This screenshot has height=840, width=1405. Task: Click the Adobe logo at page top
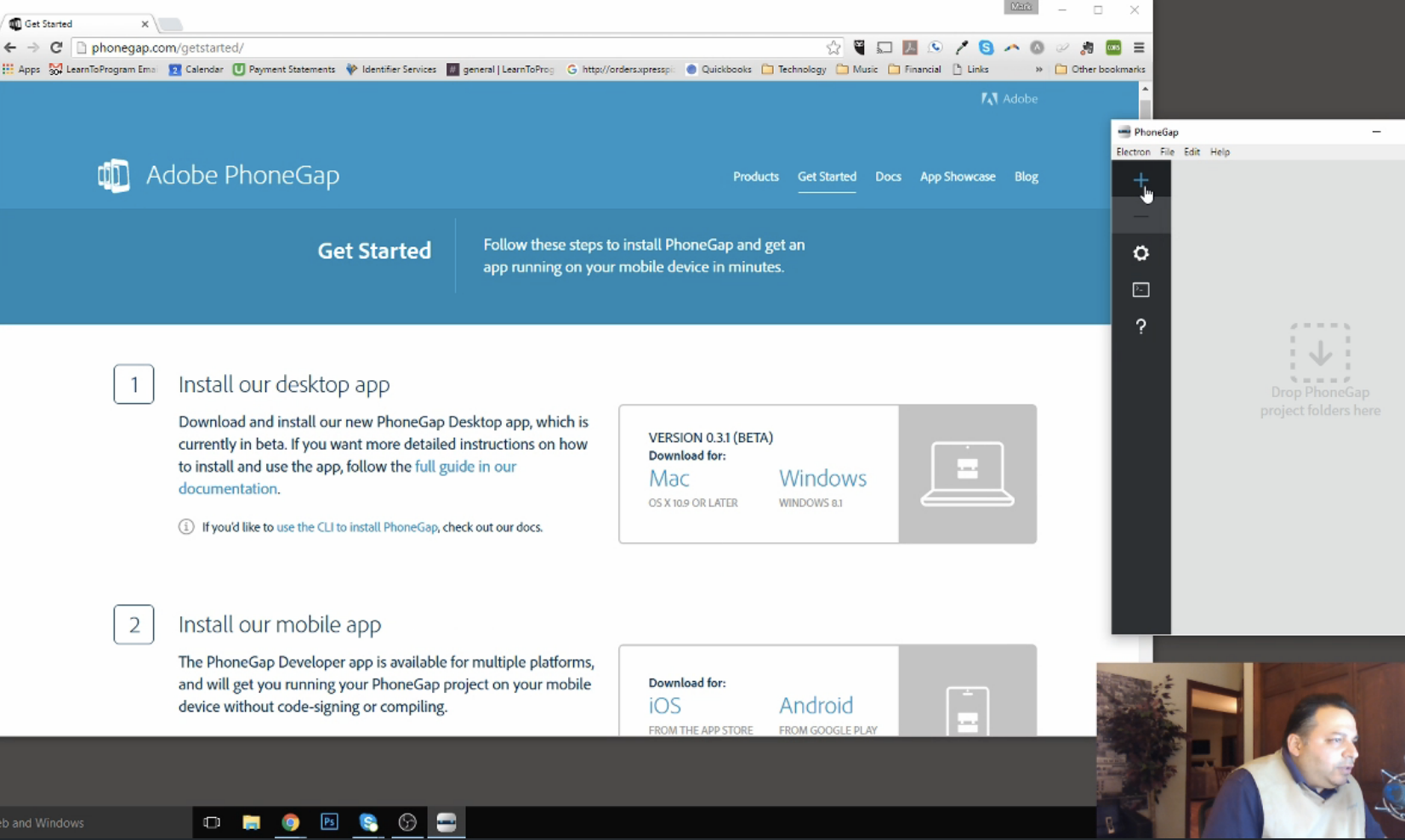tap(1010, 99)
